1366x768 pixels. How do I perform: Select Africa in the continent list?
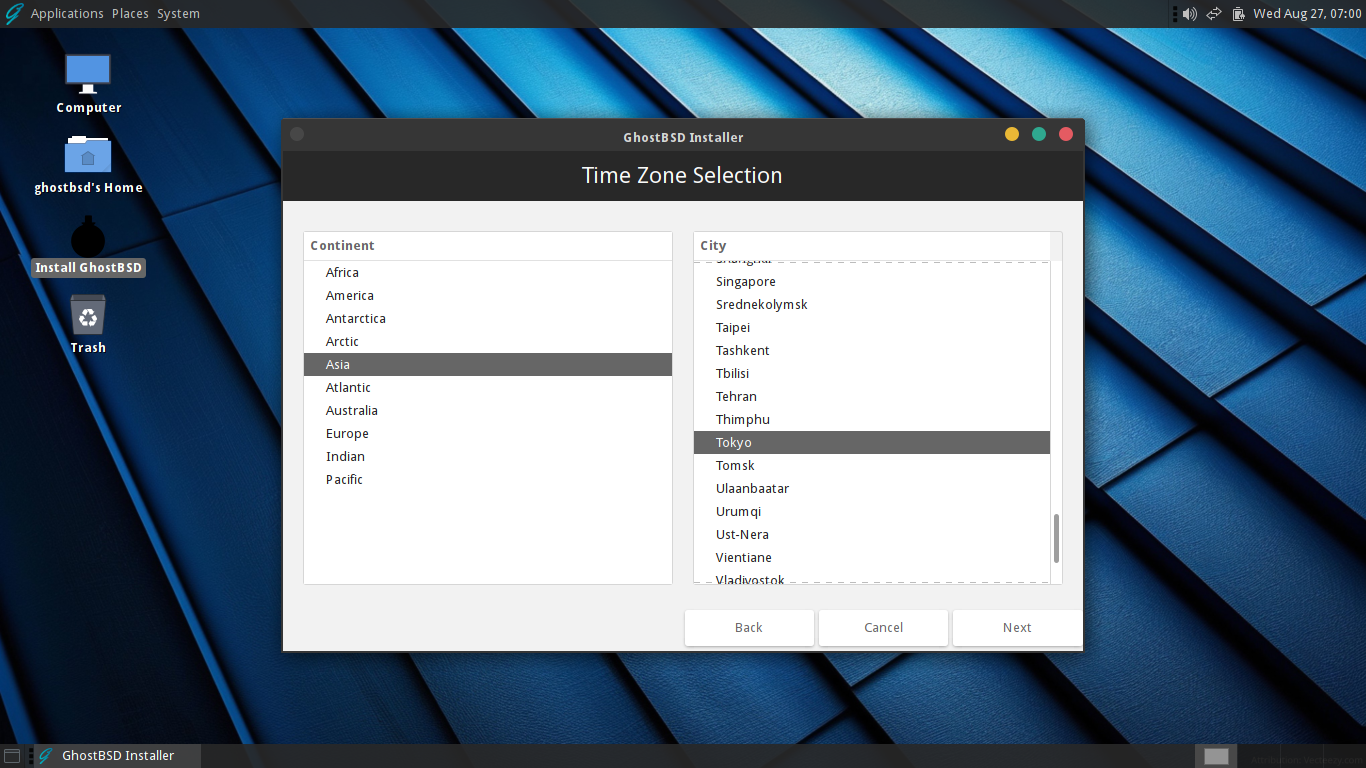pos(488,273)
